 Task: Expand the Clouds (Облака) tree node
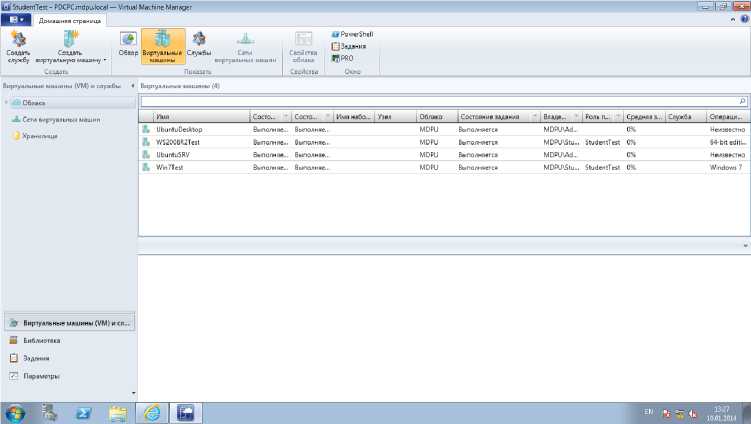click(6, 103)
